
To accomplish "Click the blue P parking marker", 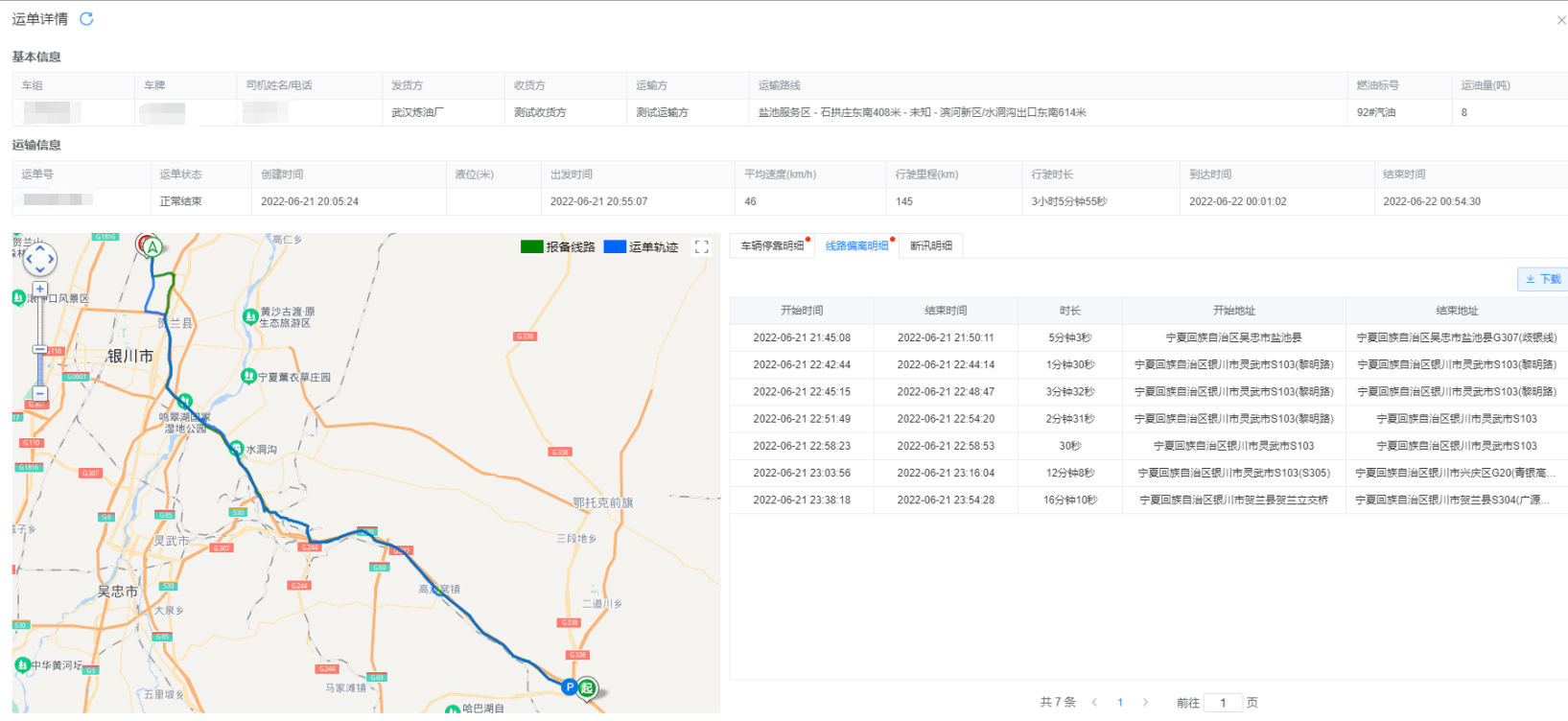I will pos(570,686).
